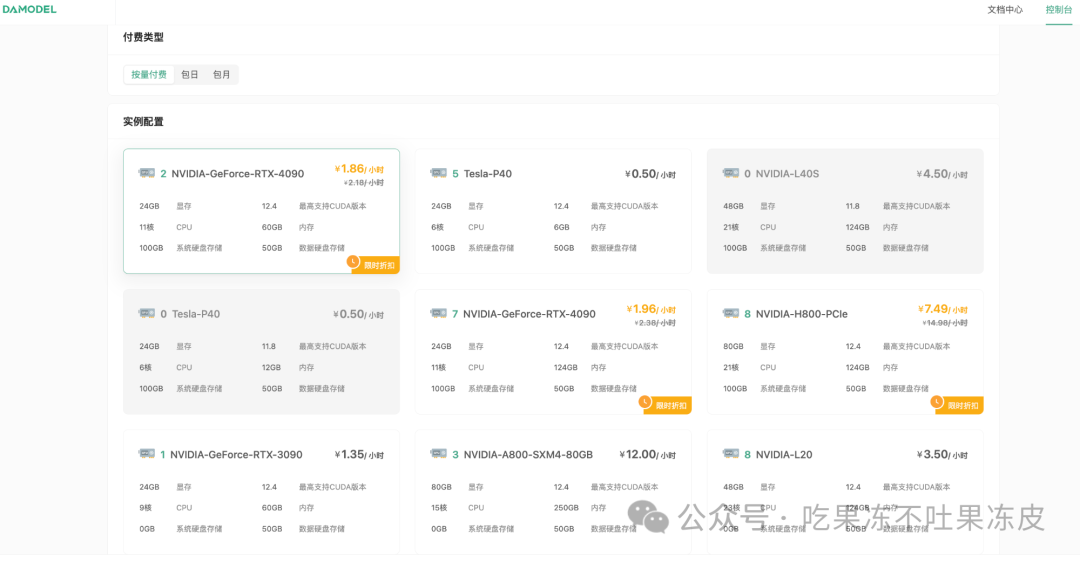Click ¥7.49/小时 price on H800 card
The width and height of the screenshot is (1080, 561).
pos(942,309)
